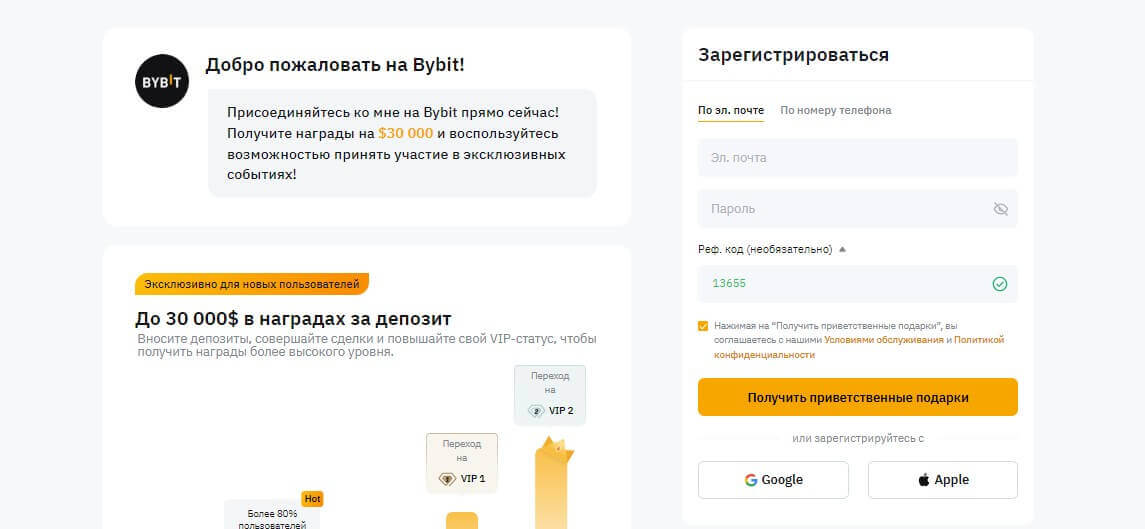Toggle password visibility eye icon
This screenshot has width=1145, height=529.
1000,209
